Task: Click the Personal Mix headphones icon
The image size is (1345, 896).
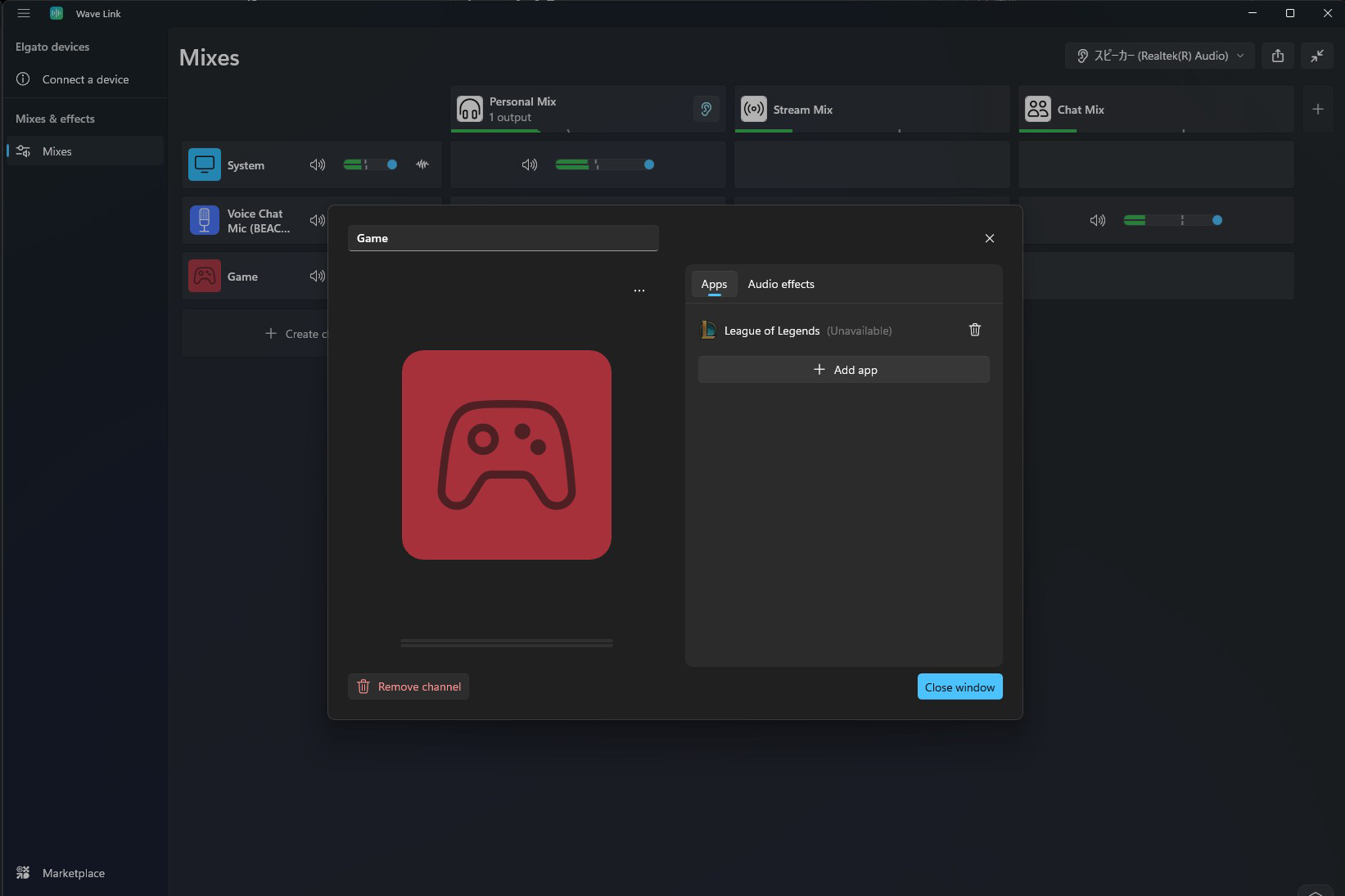Action: pyautogui.click(x=469, y=109)
